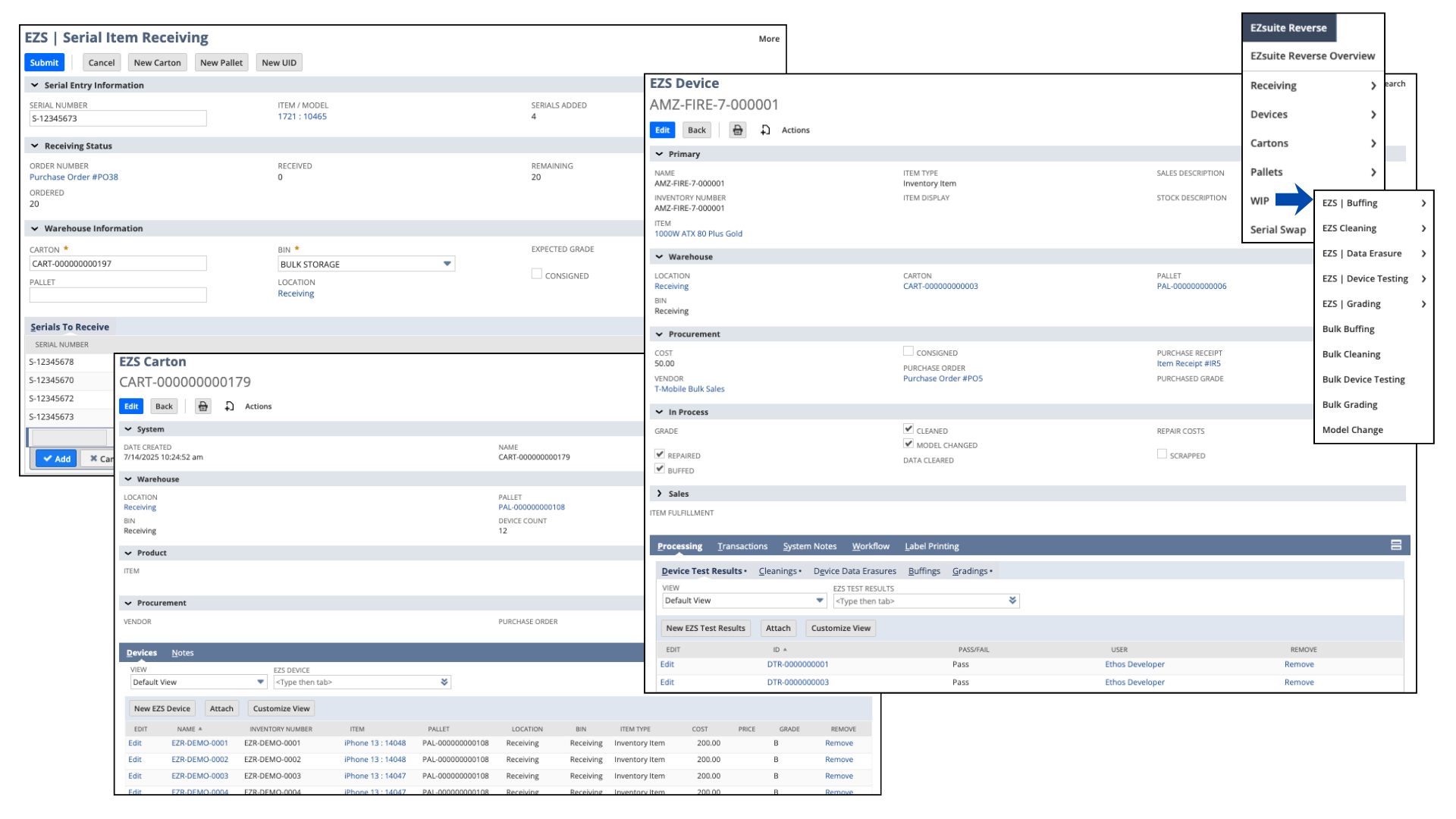Enable the Scrapped checkbox
The image size is (1456, 819).
coord(1162,454)
